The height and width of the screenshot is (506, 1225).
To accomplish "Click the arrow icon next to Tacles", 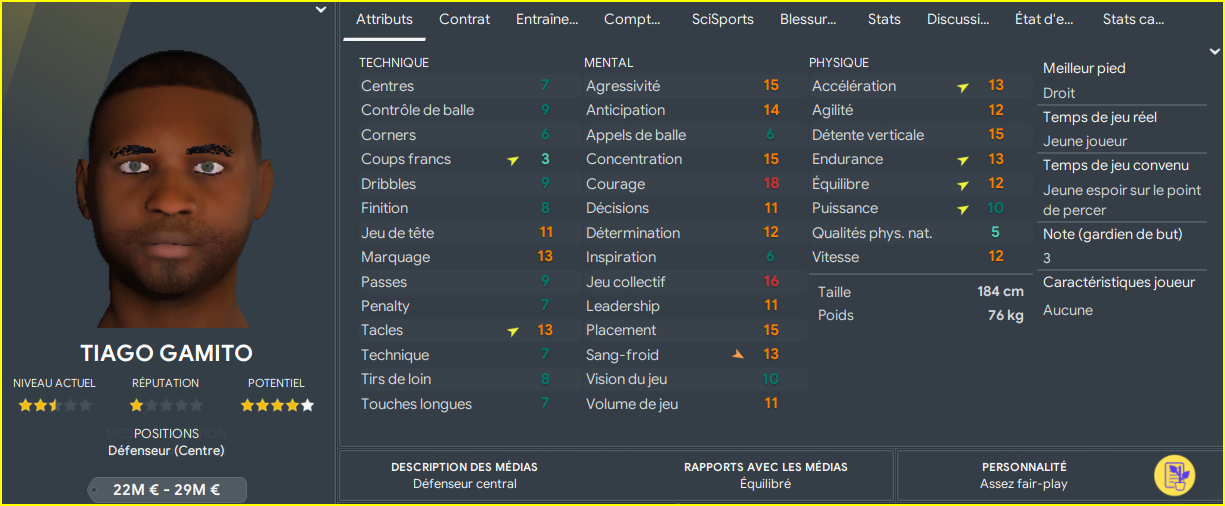I will click(513, 331).
